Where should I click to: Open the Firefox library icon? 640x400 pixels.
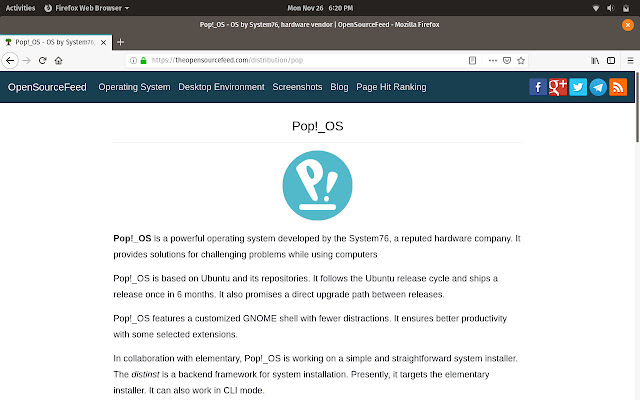point(595,60)
